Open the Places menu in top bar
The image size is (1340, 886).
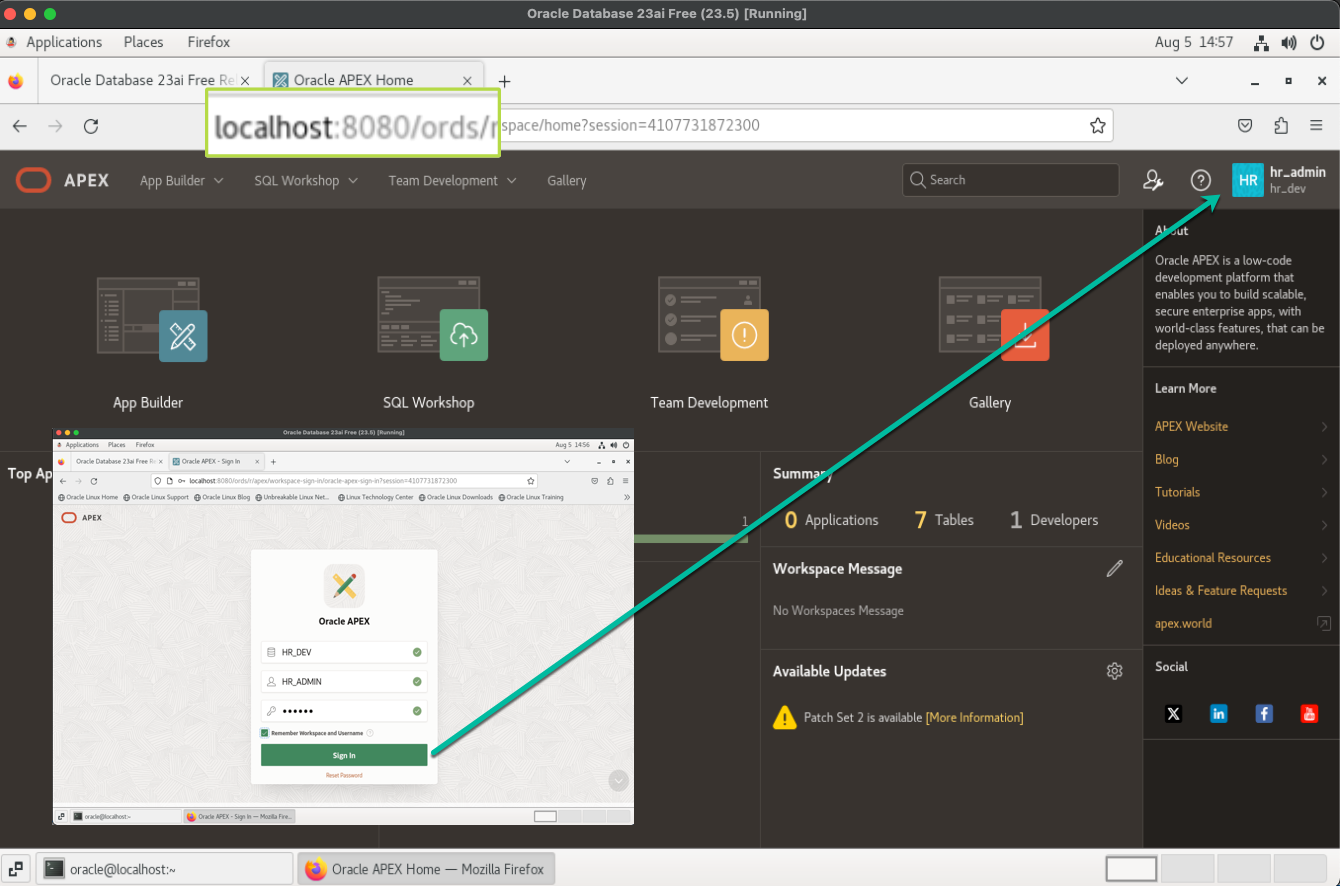pyautogui.click(x=143, y=42)
